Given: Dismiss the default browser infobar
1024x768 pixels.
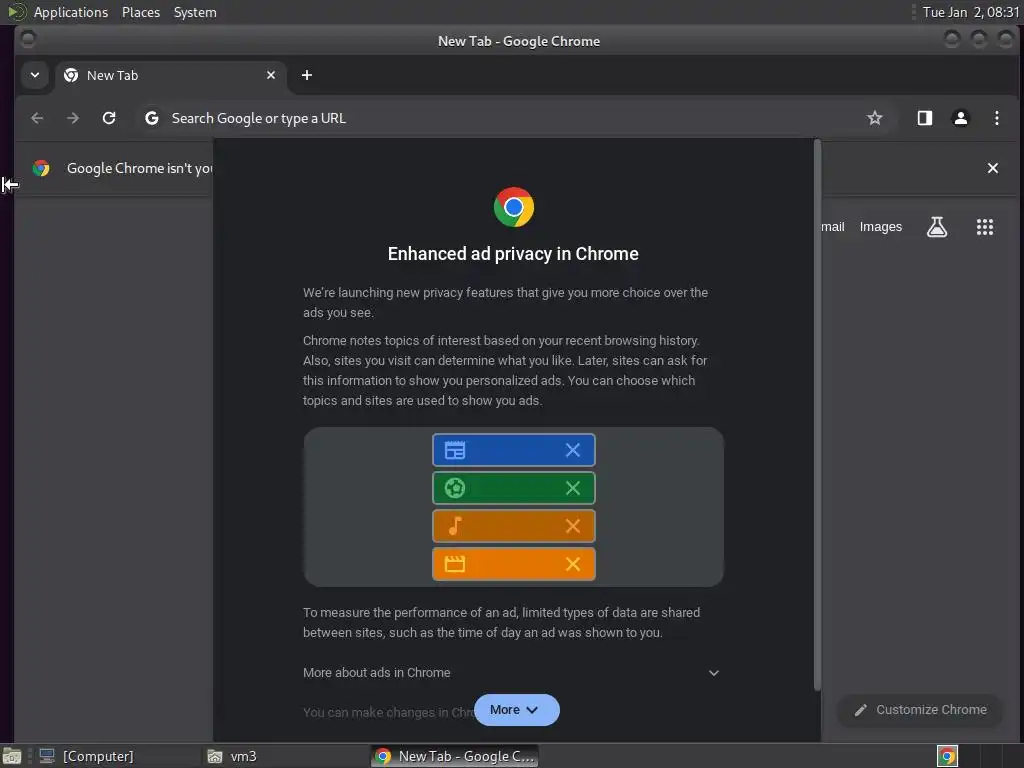Looking at the screenshot, I should pos(993,168).
